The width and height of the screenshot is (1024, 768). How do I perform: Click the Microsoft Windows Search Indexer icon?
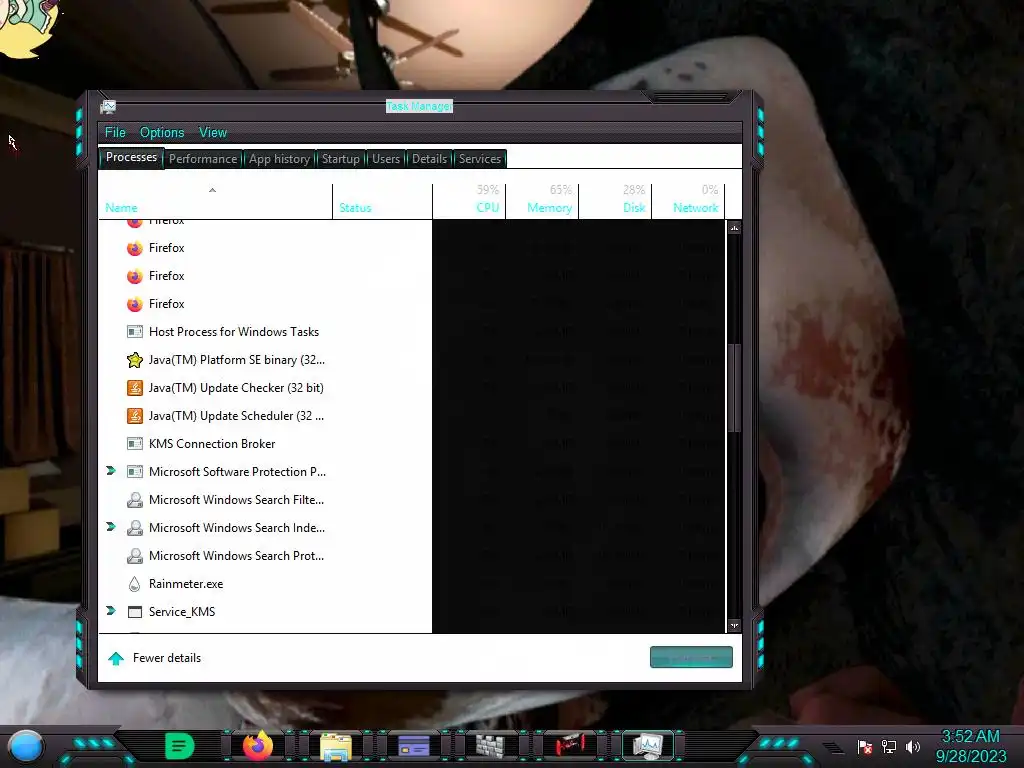(x=135, y=528)
